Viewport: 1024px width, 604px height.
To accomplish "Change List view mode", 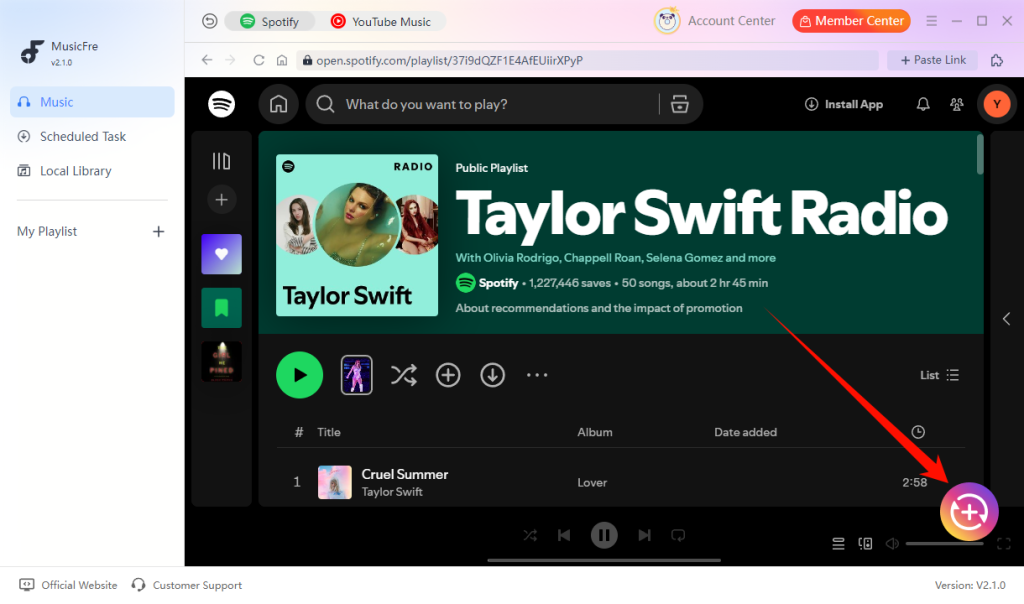I will tap(939, 375).
